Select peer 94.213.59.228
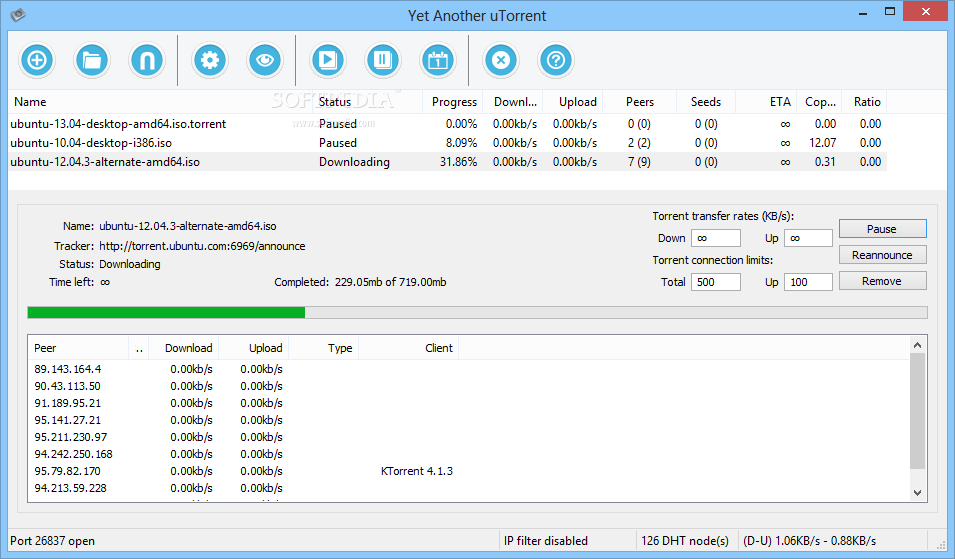Viewport: 955px width, 559px height. (71, 488)
